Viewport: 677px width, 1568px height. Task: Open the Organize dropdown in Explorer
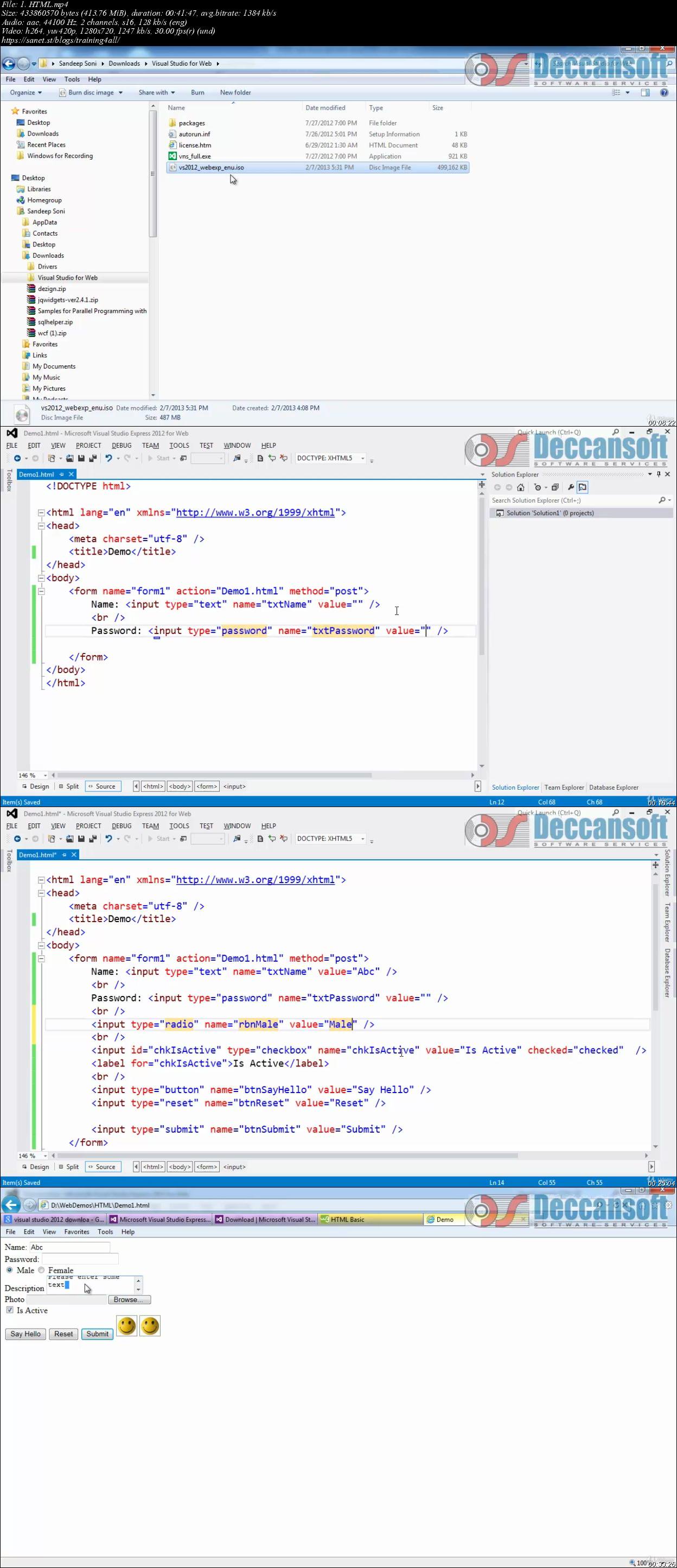coord(25,92)
